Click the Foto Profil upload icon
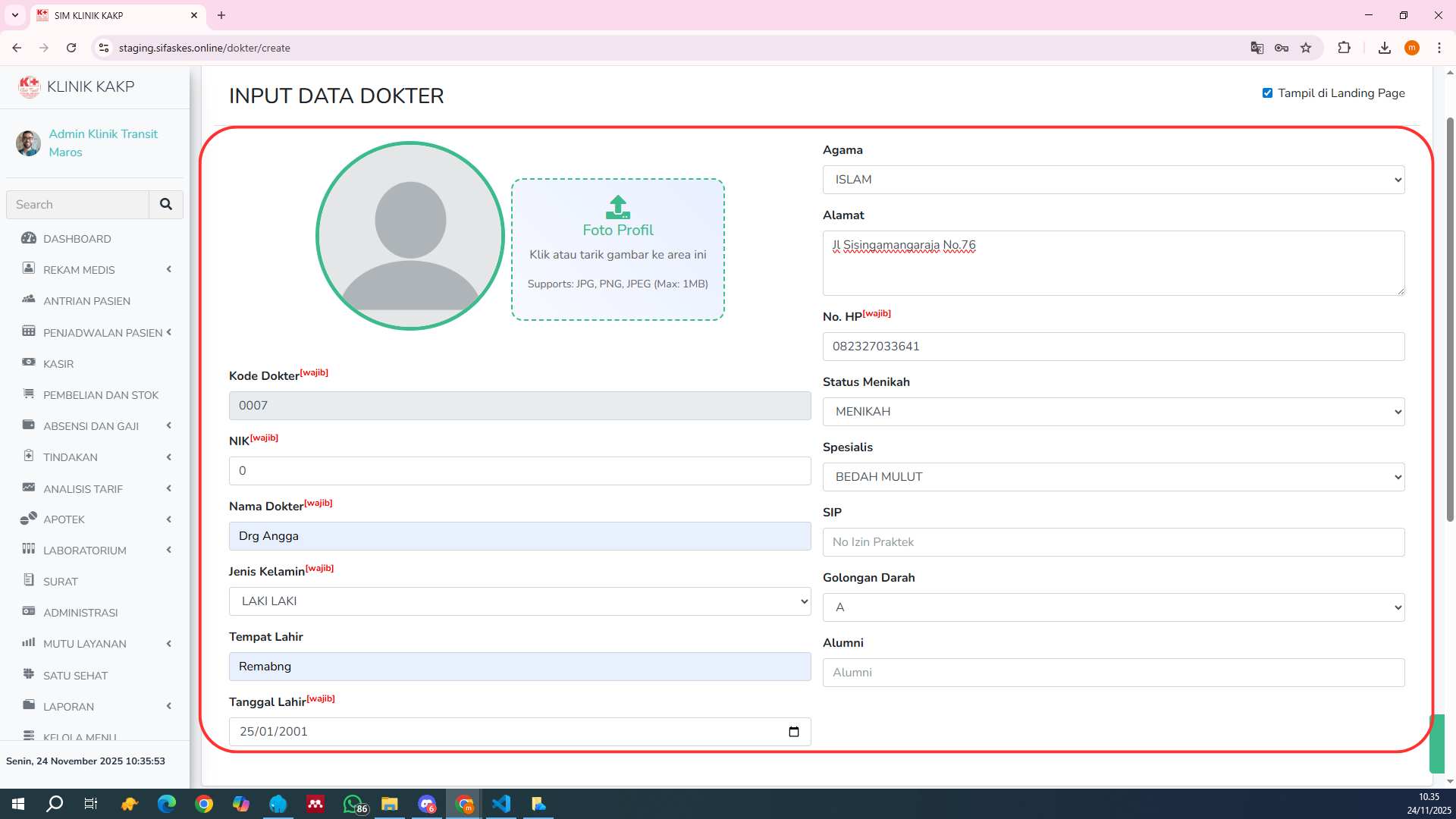The image size is (1456, 819). (x=617, y=207)
